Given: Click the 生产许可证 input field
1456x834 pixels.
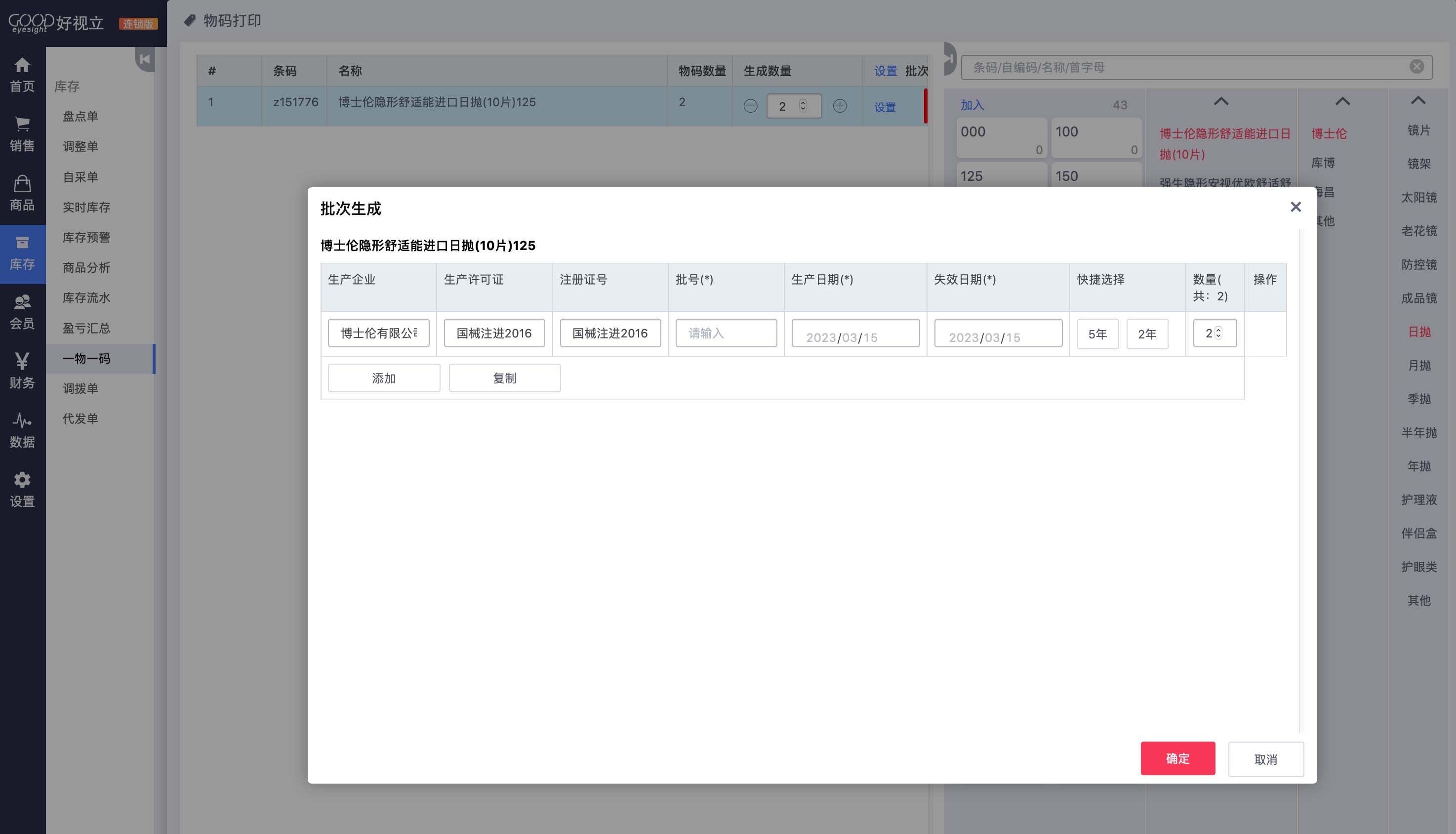Looking at the screenshot, I should coord(494,334).
